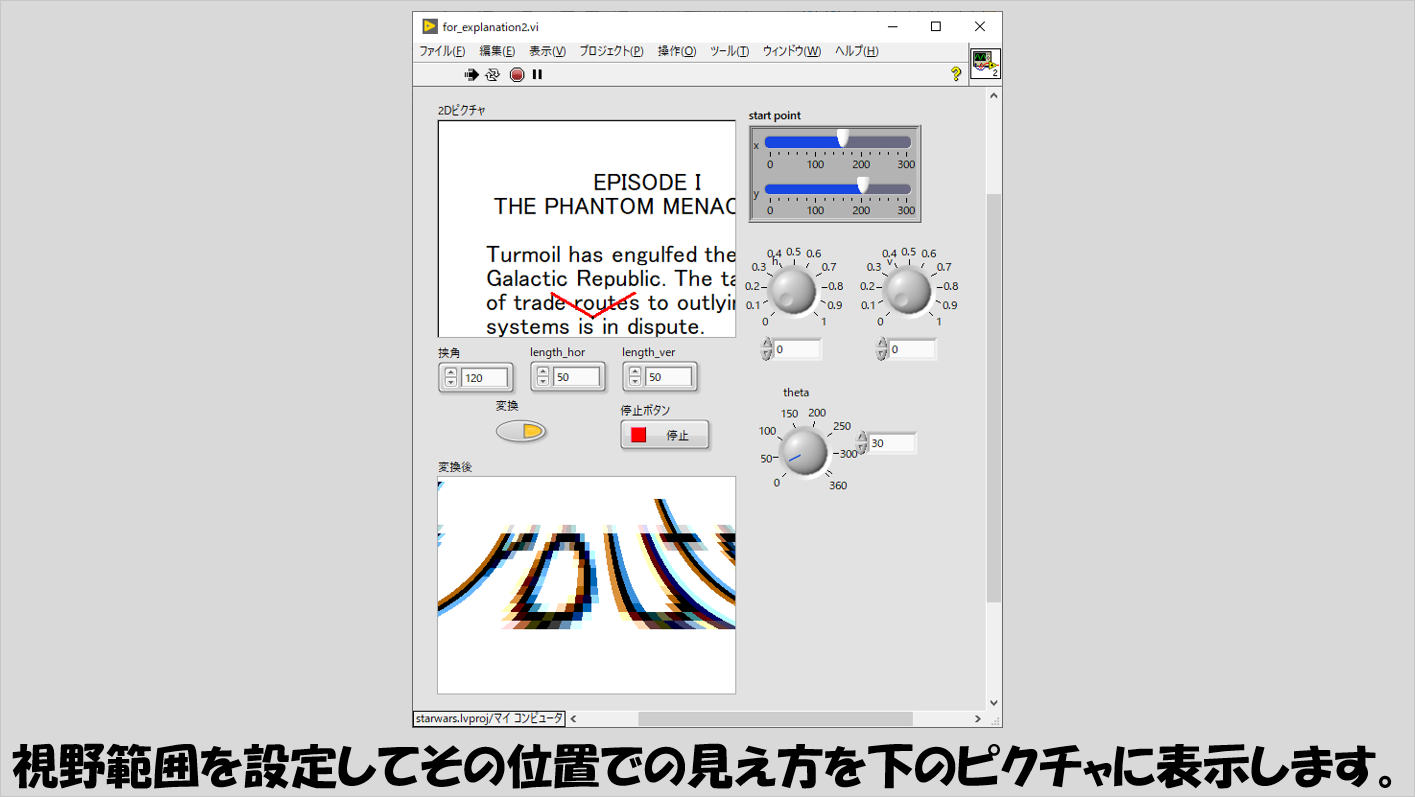Toggle the 変換 boolean switch
This screenshot has width=1415, height=797.
521,431
